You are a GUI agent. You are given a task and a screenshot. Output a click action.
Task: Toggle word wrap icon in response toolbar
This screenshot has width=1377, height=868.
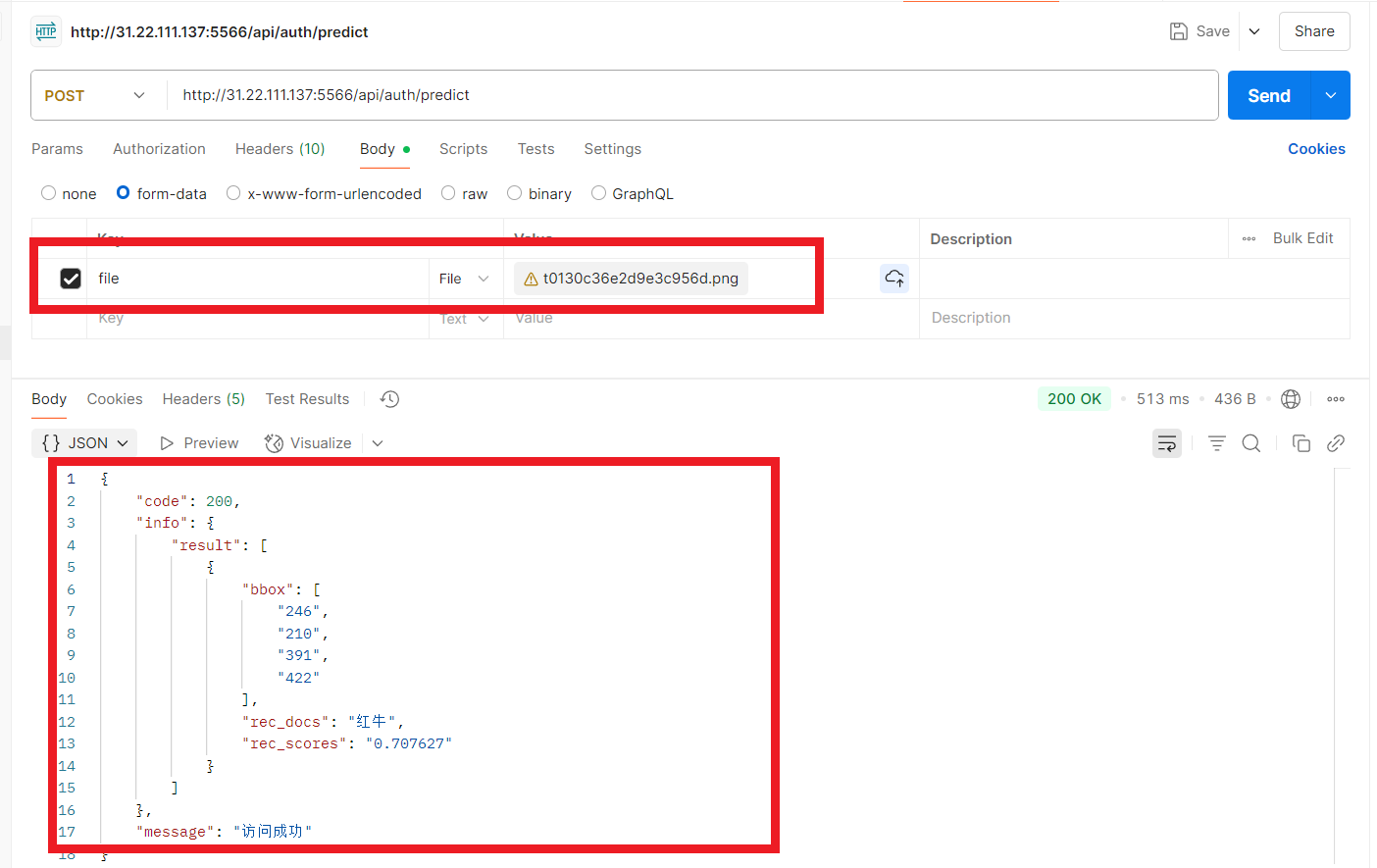coord(1166,443)
